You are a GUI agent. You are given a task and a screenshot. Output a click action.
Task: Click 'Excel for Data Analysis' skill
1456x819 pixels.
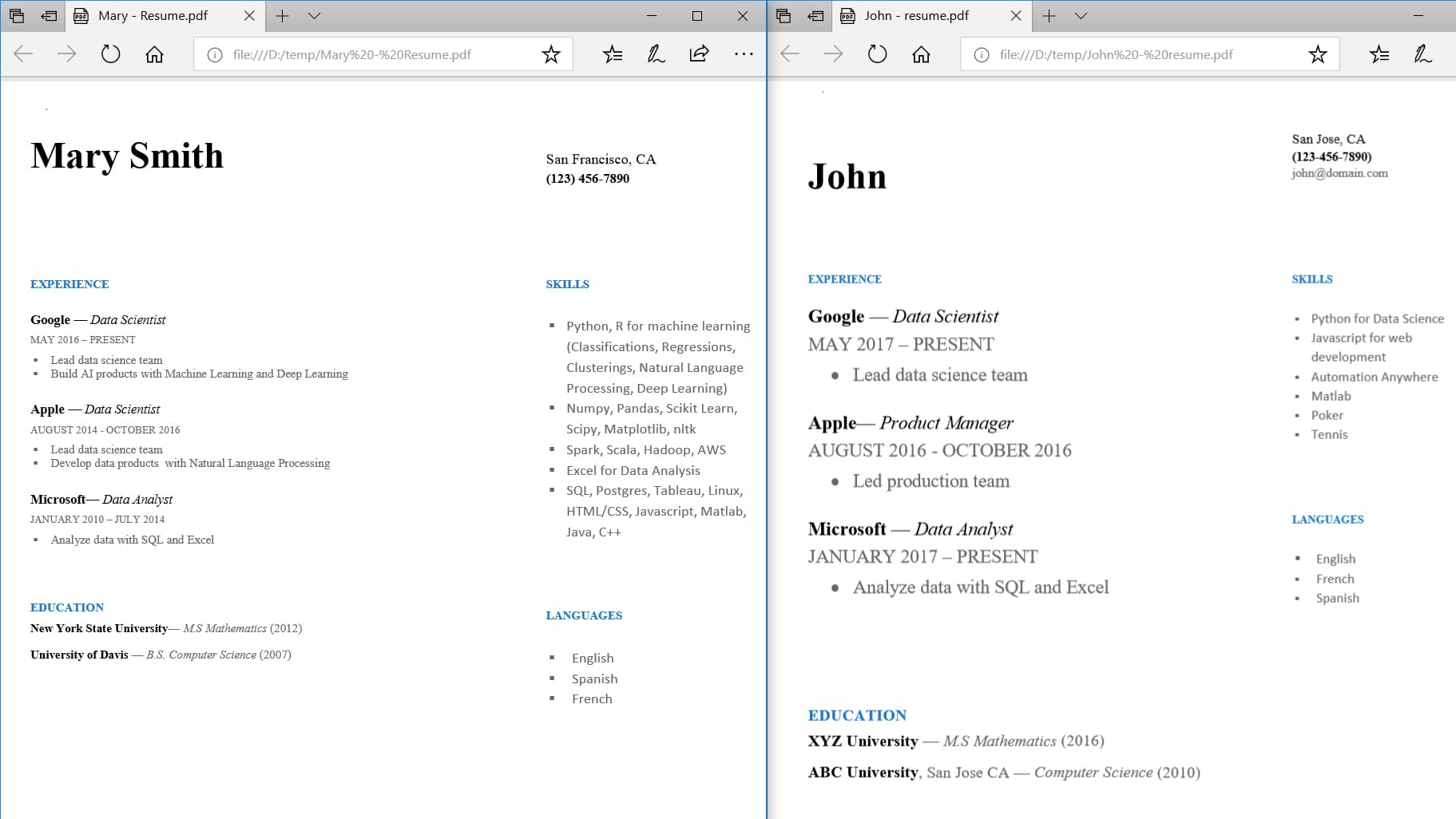coord(633,470)
